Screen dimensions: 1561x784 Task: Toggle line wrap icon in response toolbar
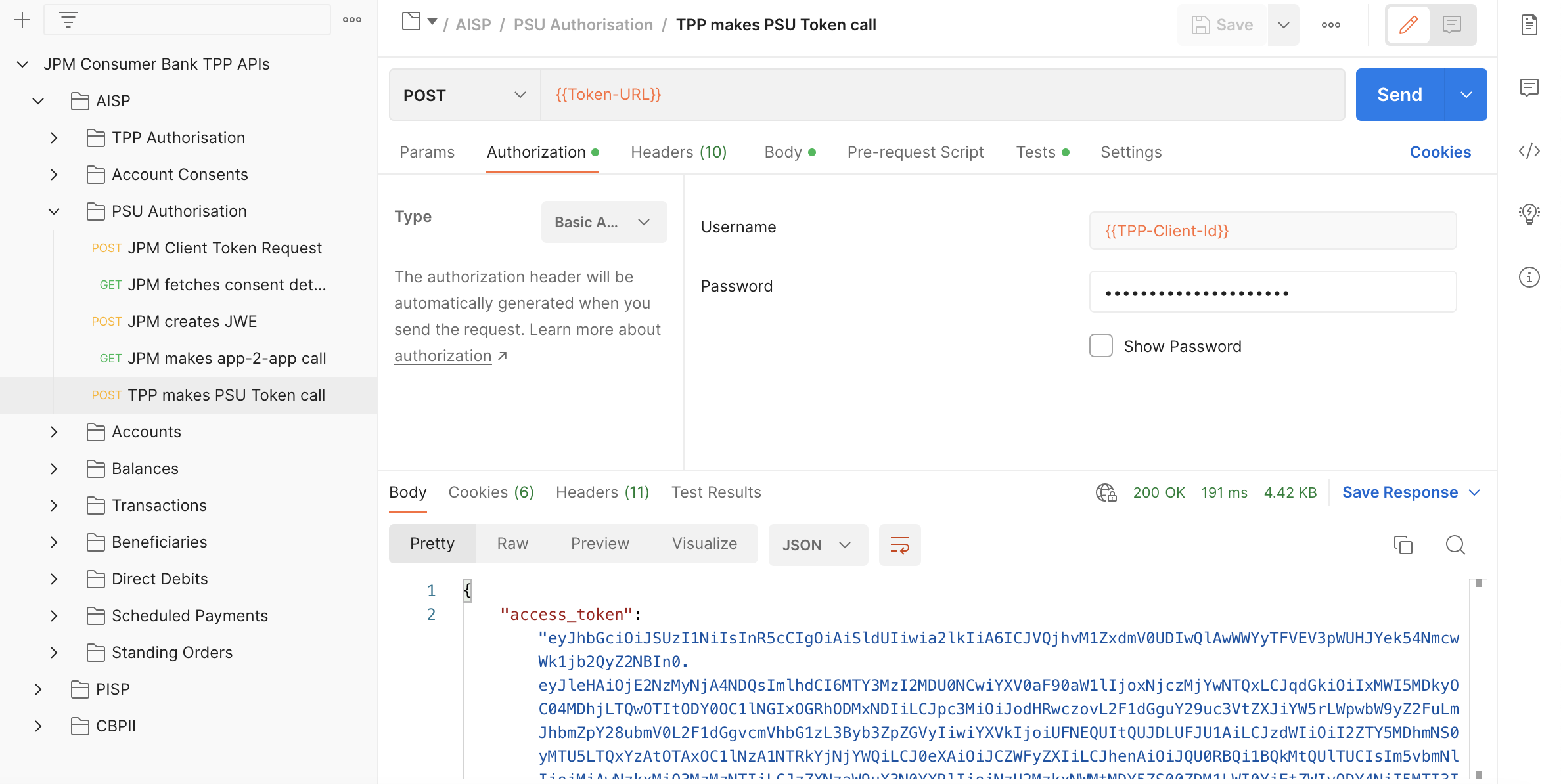899,544
